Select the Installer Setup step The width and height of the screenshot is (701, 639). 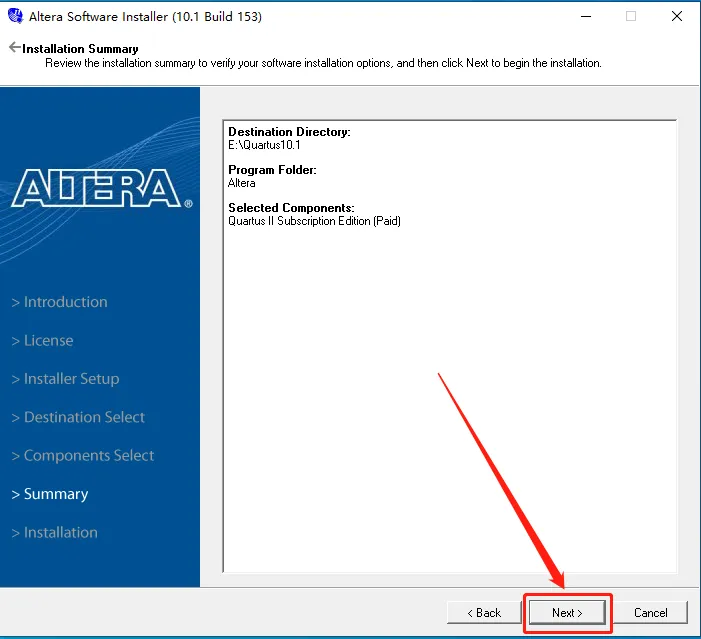(x=65, y=379)
